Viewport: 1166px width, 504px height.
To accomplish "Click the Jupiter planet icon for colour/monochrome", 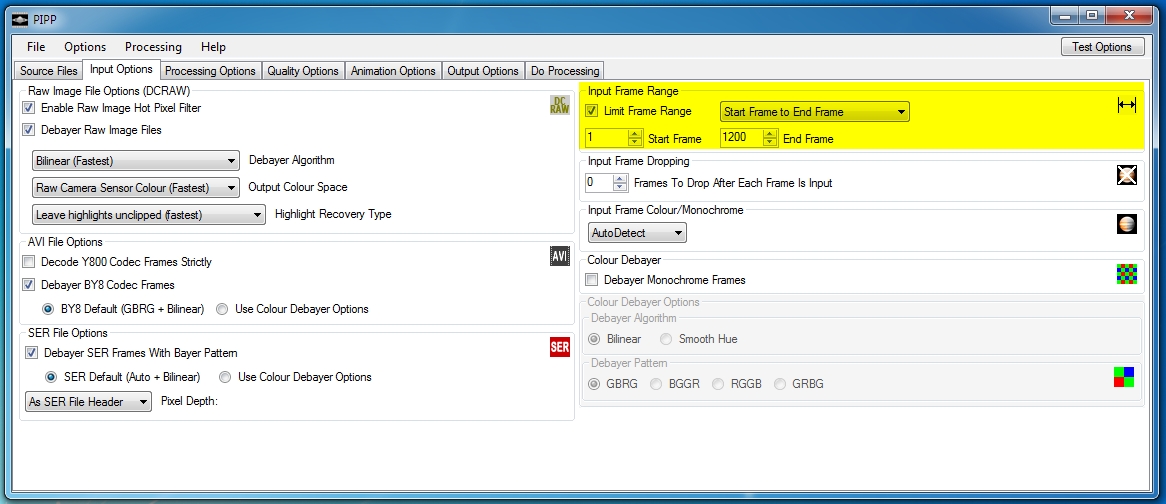I will (1127, 224).
